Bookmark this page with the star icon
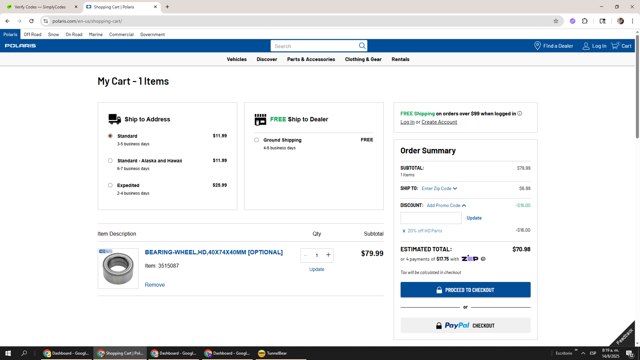The width and height of the screenshot is (640, 360). (x=556, y=21)
